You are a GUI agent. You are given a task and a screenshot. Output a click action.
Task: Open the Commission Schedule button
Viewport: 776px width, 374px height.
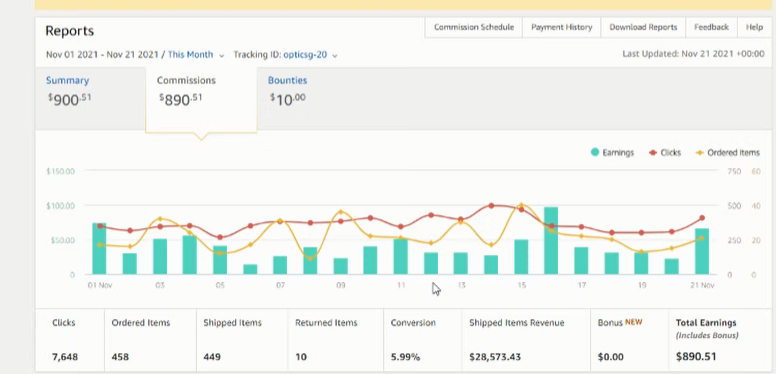click(x=474, y=27)
